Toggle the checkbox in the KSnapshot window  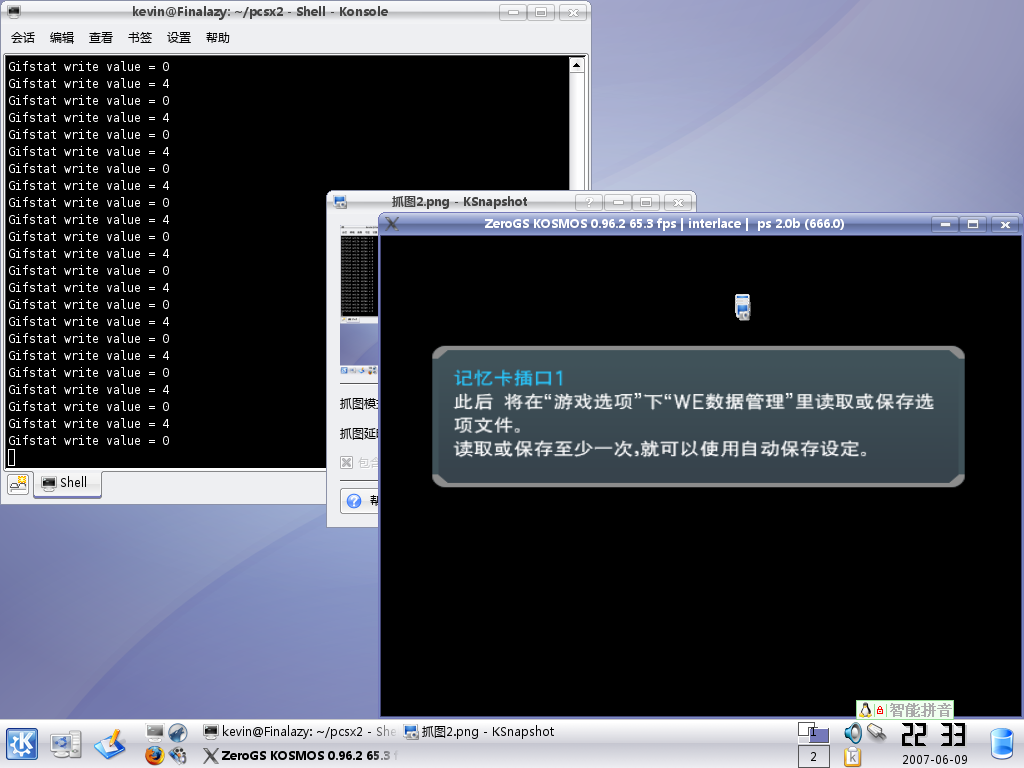tap(347, 462)
